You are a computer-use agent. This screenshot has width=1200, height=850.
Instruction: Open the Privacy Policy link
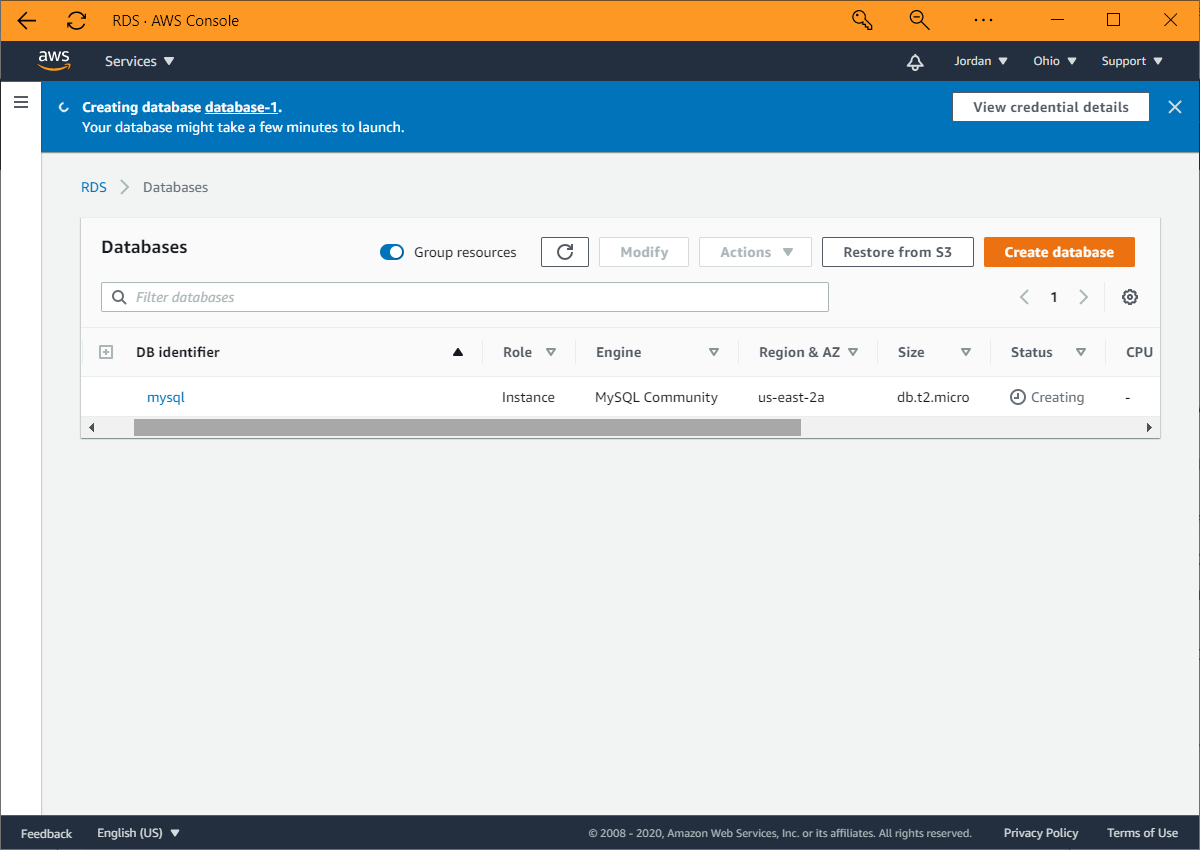pos(1041,833)
